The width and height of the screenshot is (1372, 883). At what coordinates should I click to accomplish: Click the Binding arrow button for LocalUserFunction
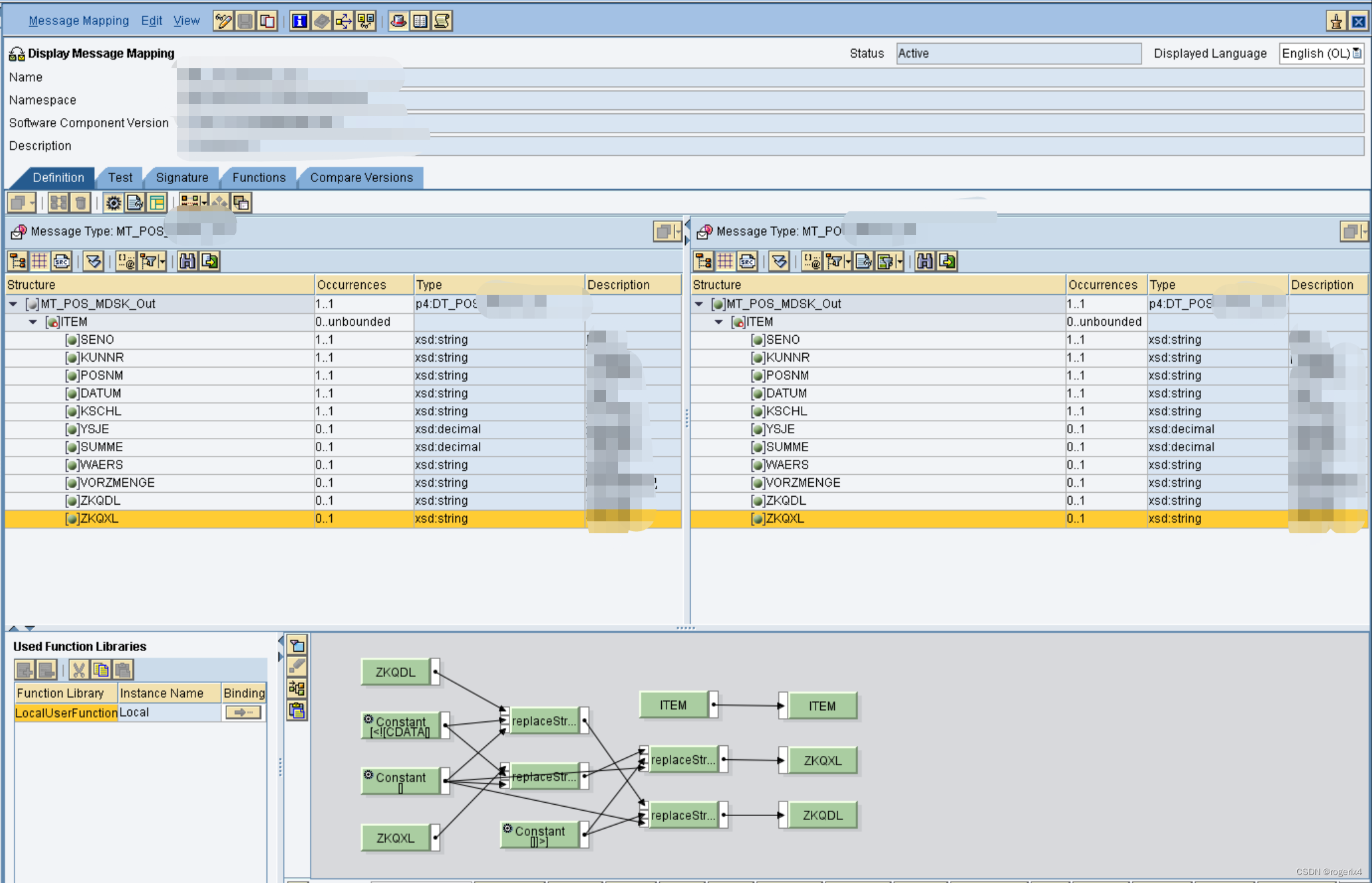242,712
